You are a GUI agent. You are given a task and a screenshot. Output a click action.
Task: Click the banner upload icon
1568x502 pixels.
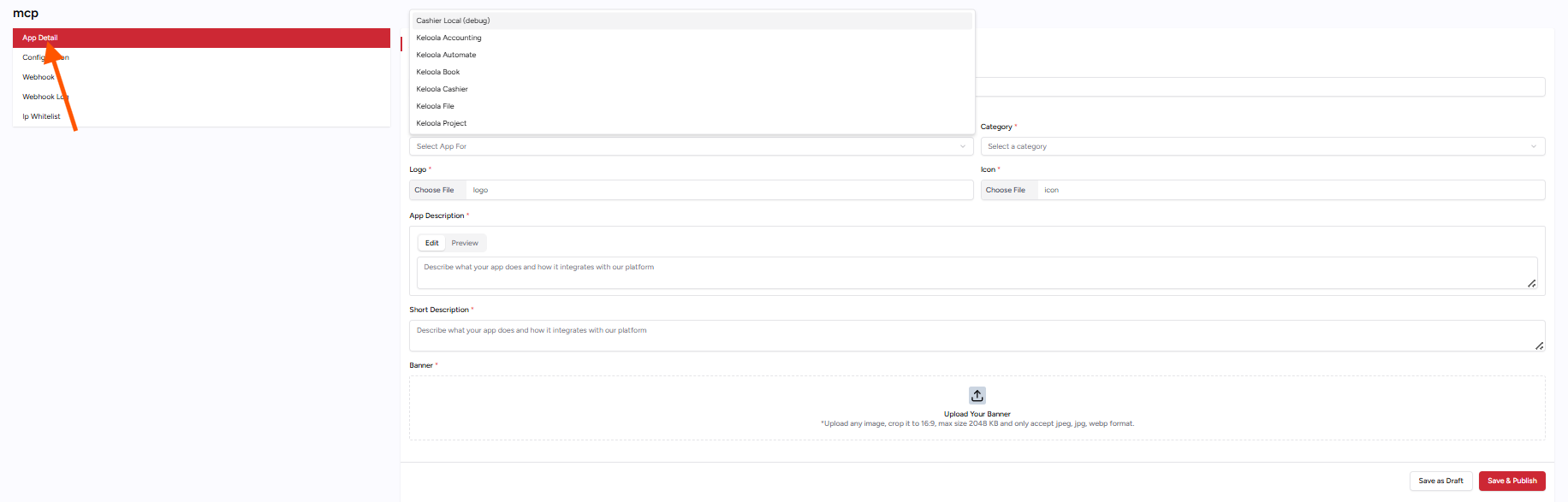click(x=977, y=395)
